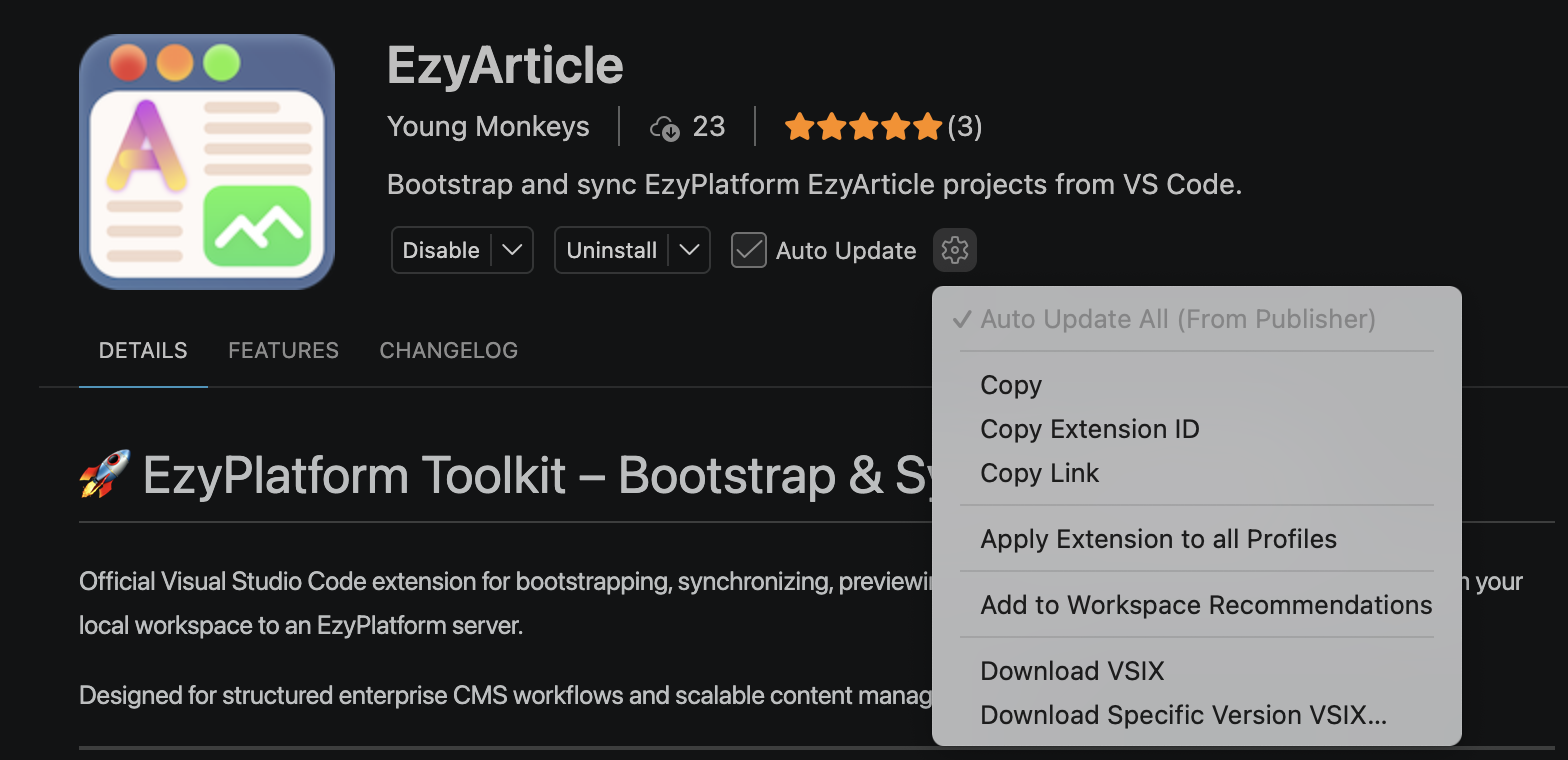The width and height of the screenshot is (1568, 760).
Task: Toggle the Auto Update checkbox
Action: coord(748,250)
